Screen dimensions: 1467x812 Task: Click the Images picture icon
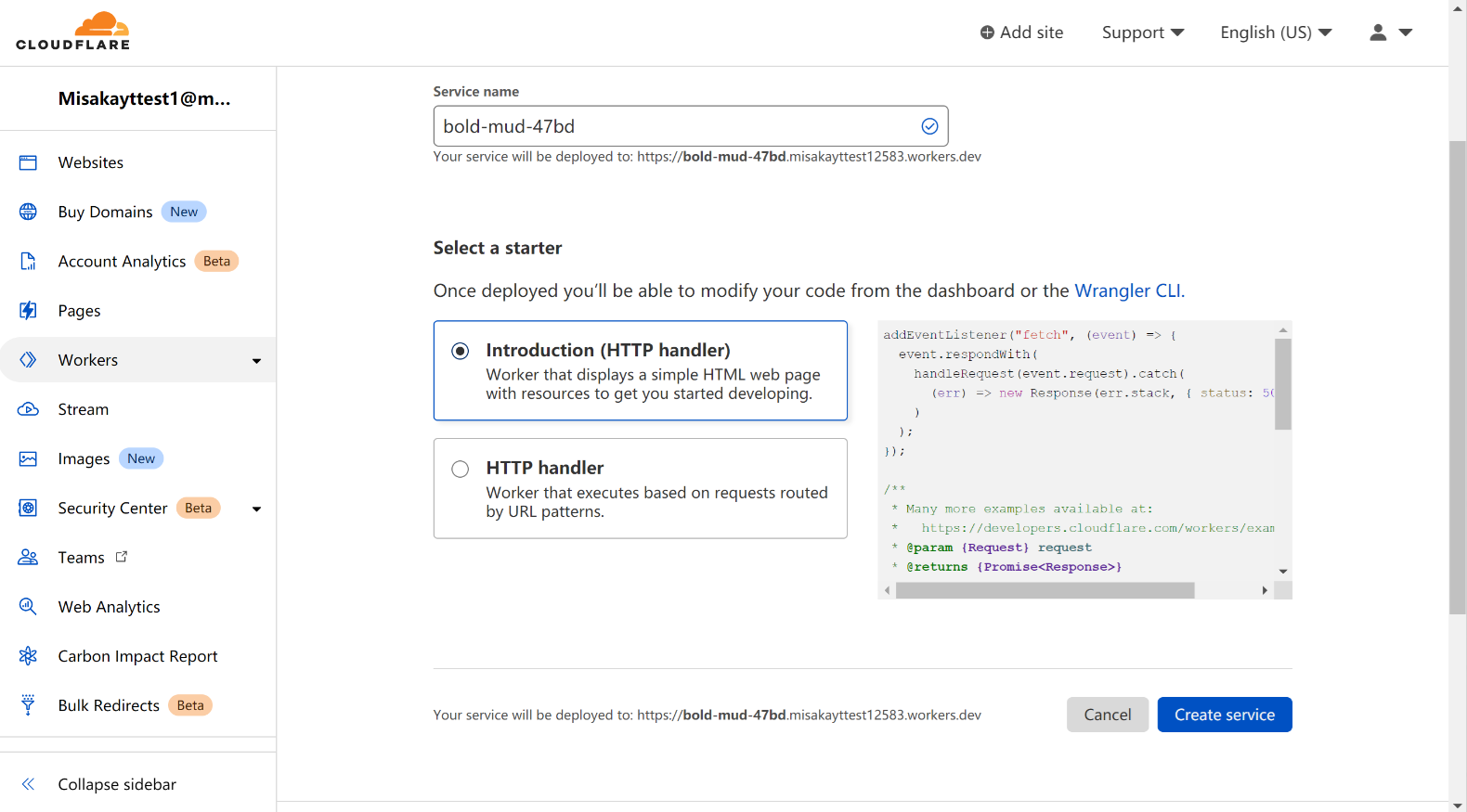click(28, 458)
